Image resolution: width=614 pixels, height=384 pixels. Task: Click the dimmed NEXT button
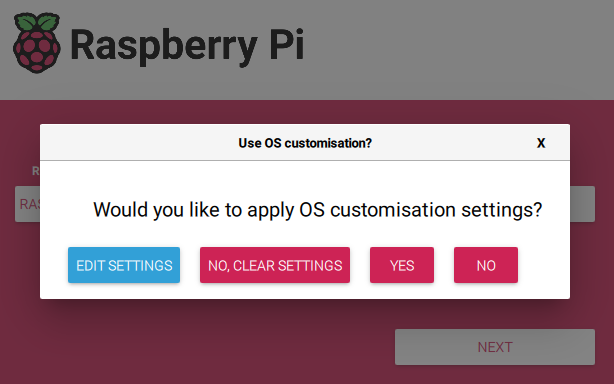(x=495, y=347)
